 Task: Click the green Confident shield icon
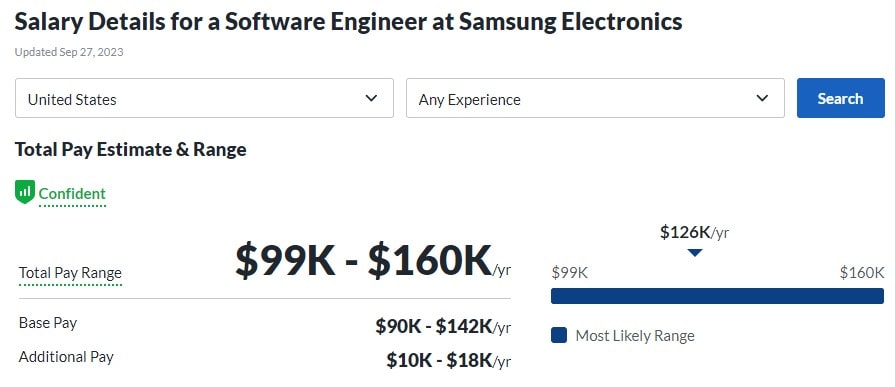coord(25,192)
